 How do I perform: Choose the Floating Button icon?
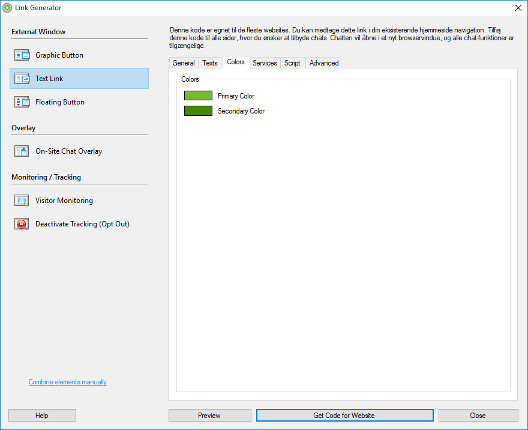pos(22,102)
